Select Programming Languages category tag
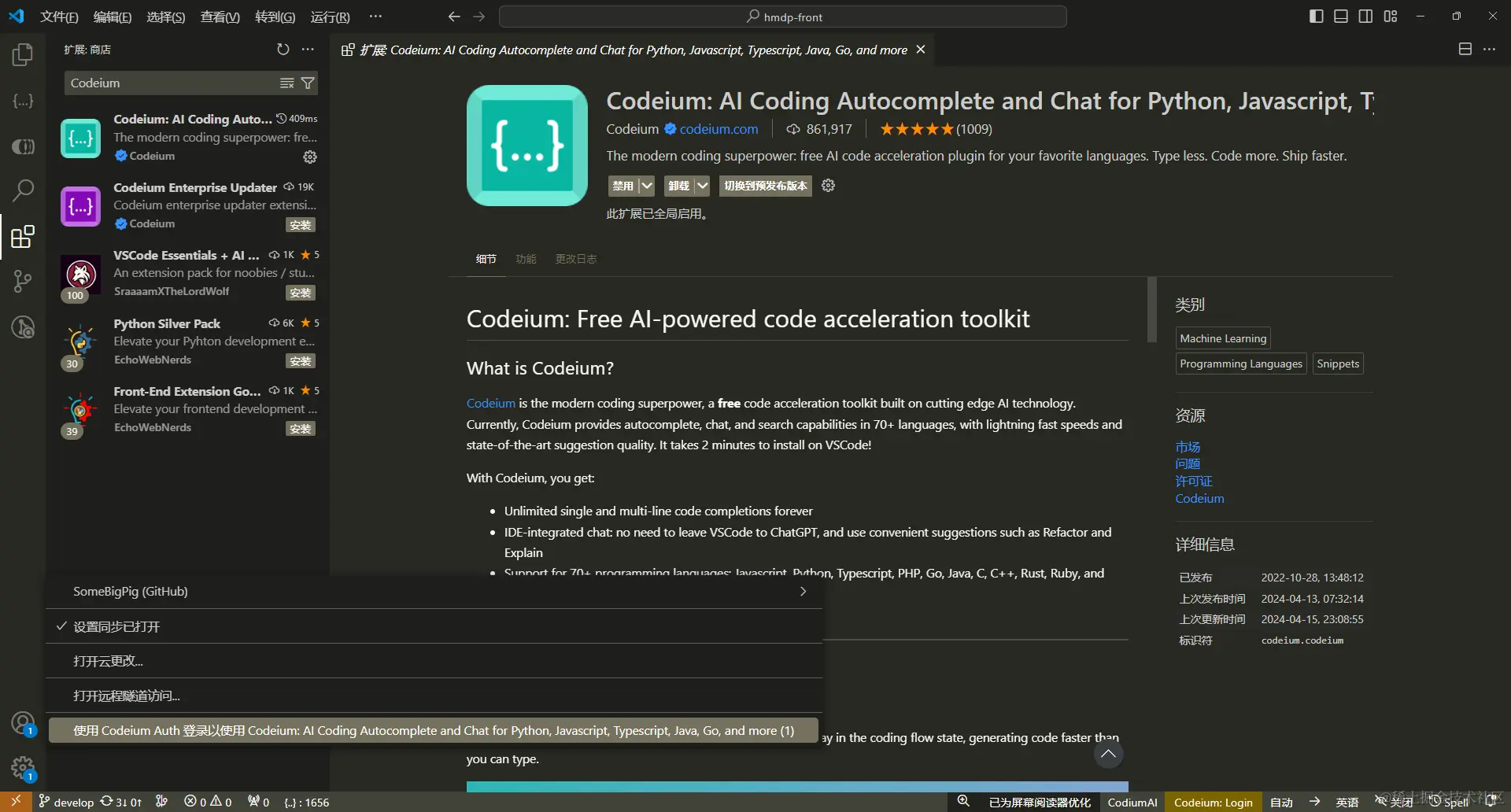 (1241, 364)
